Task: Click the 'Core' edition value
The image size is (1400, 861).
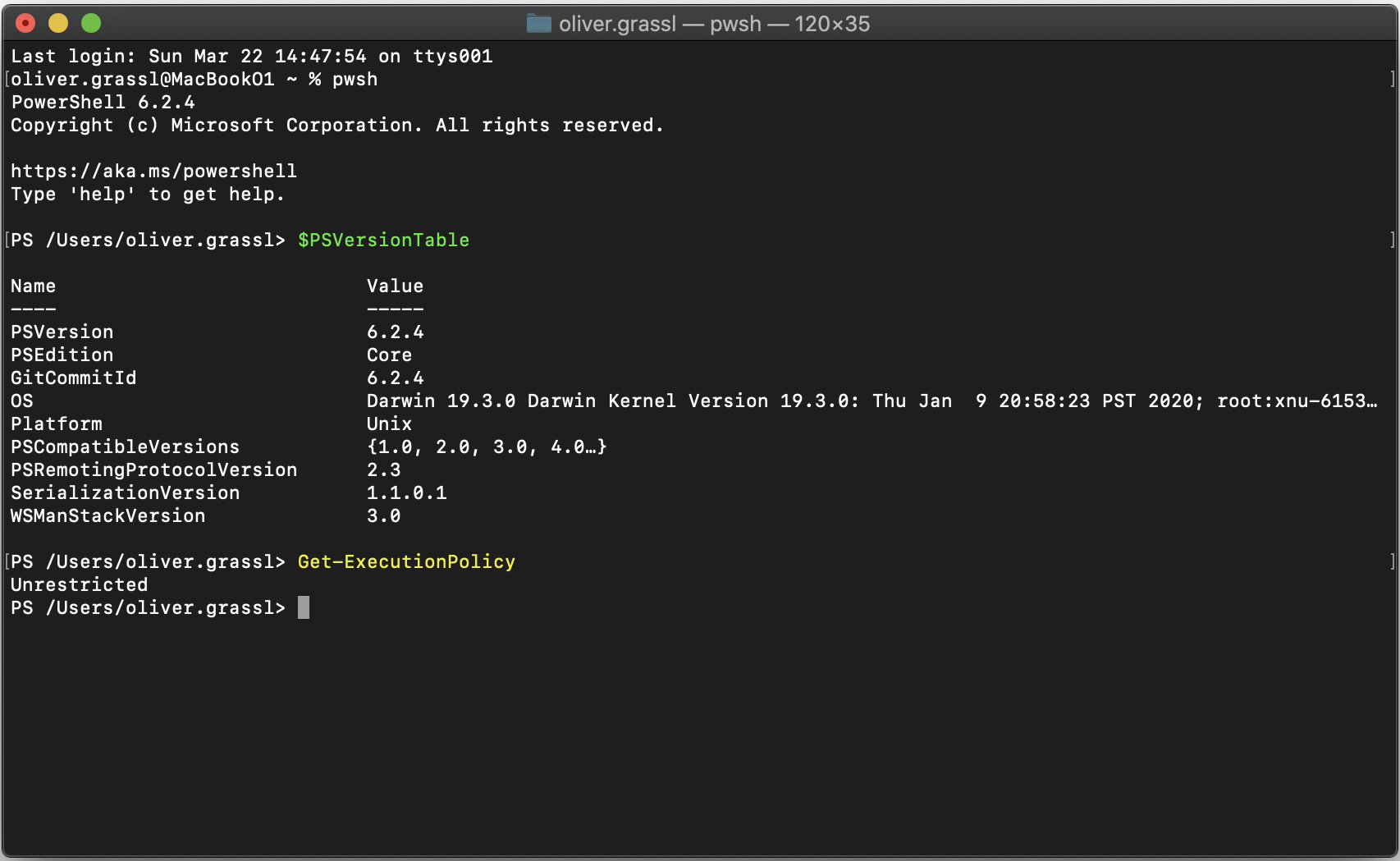Action: [x=389, y=355]
